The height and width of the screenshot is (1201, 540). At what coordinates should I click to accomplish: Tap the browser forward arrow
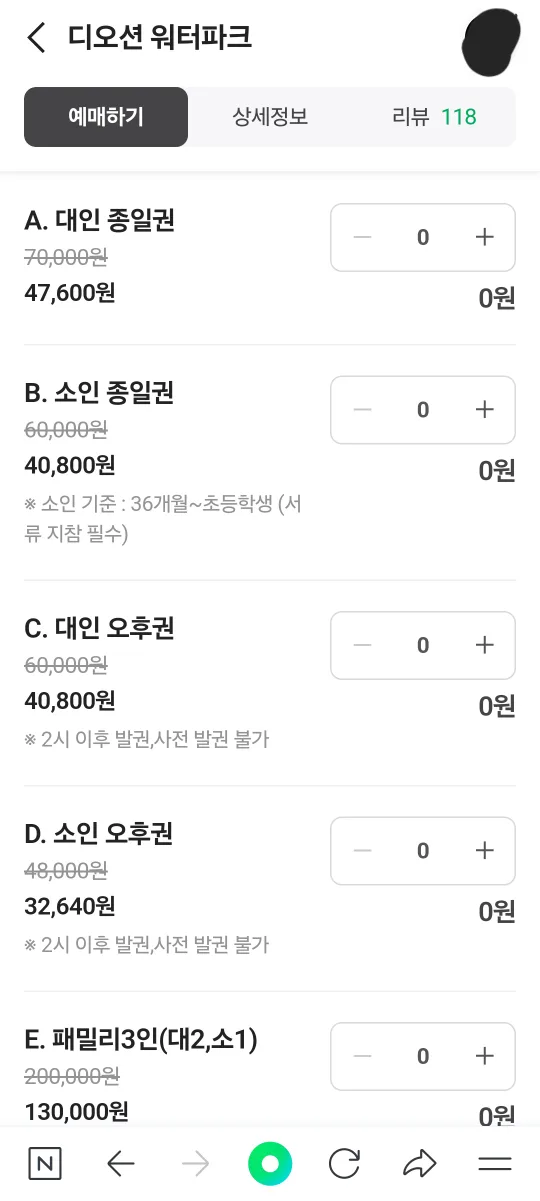[x=196, y=1163]
